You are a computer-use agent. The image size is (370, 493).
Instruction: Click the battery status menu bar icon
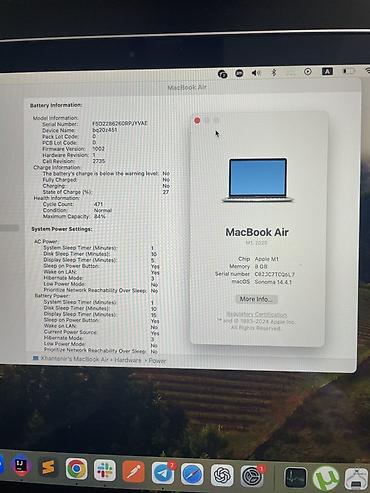click(349, 71)
